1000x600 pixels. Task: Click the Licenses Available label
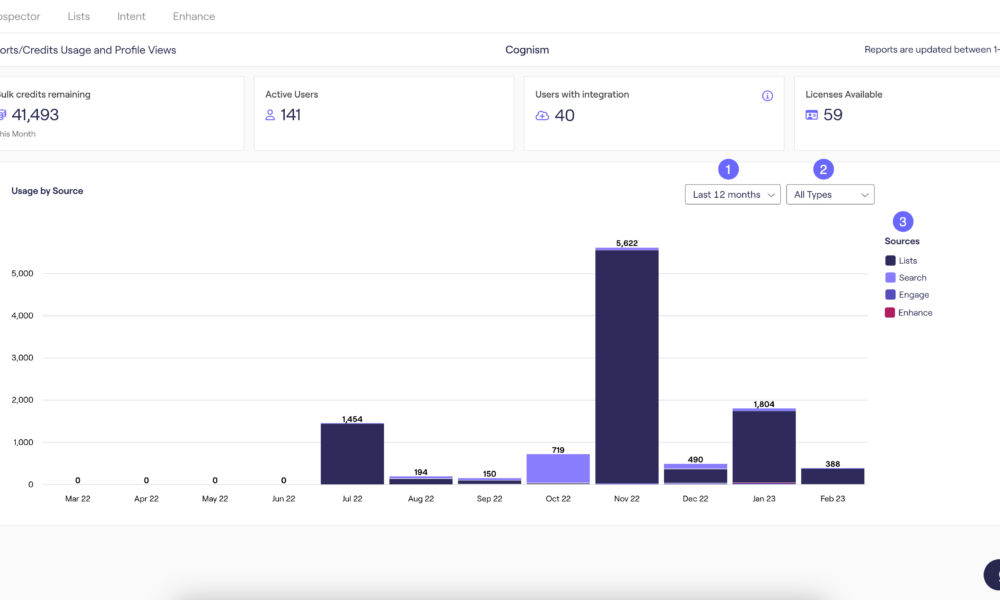pos(844,94)
